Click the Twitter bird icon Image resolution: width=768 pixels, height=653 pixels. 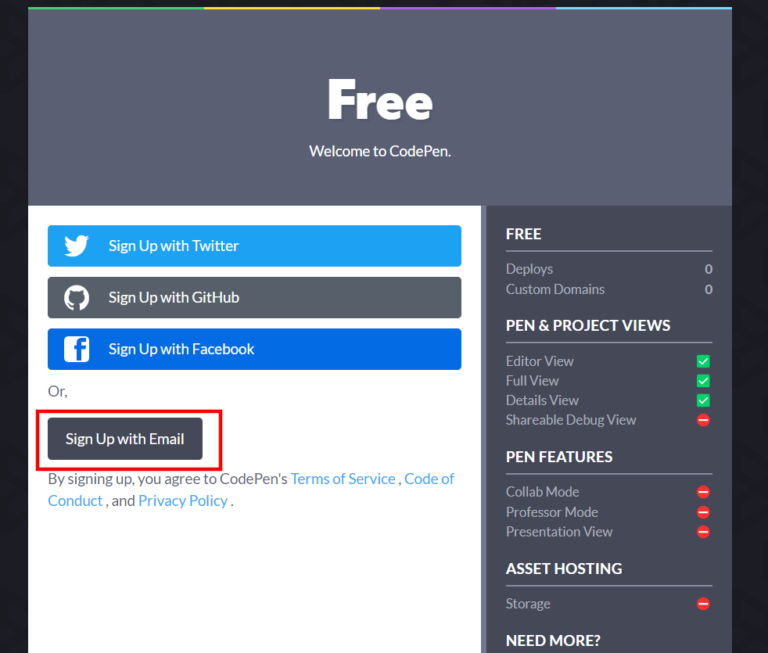77,246
